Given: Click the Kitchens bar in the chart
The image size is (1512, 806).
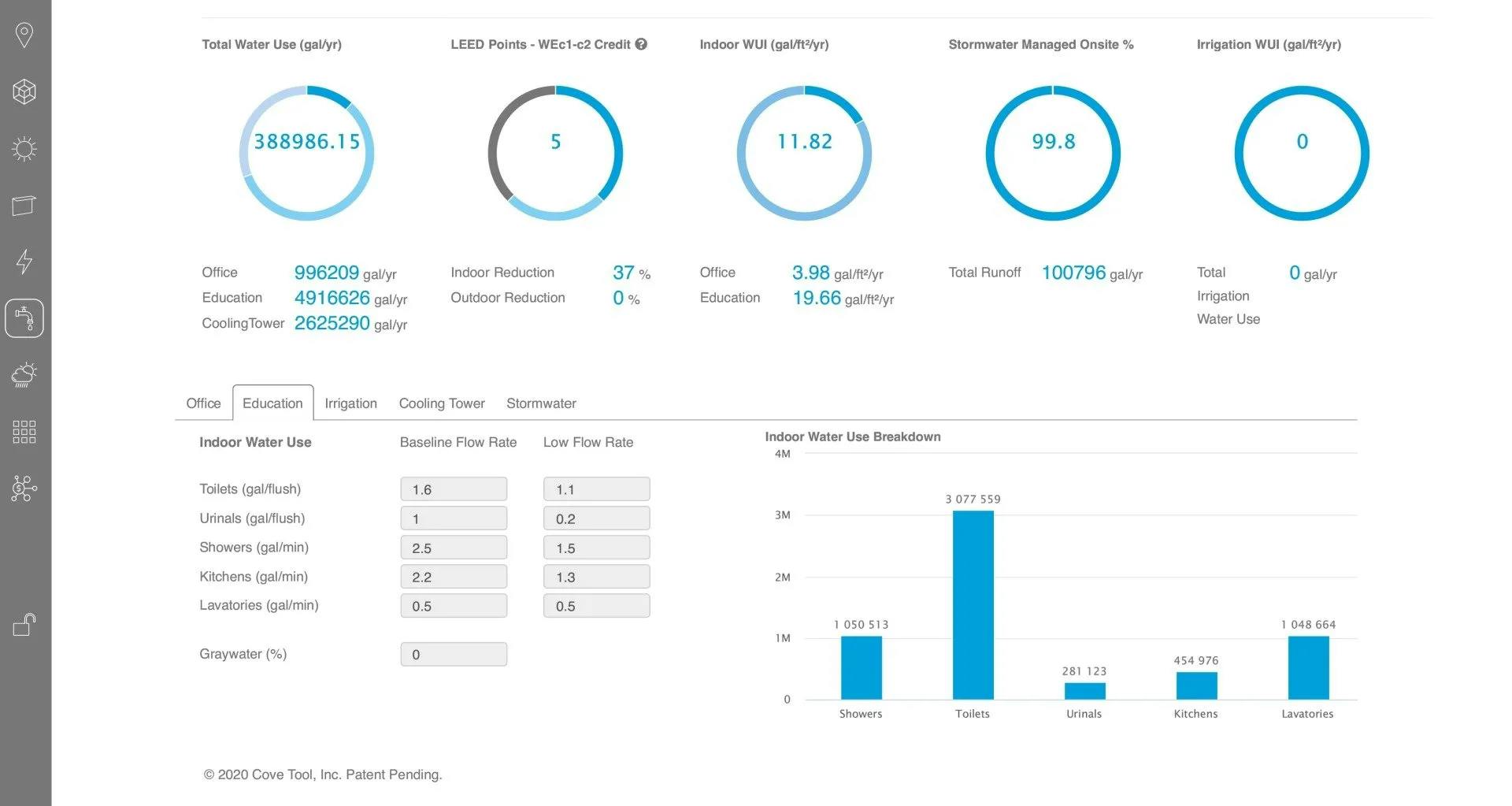Looking at the screenshot, I should click(1196, 685).
